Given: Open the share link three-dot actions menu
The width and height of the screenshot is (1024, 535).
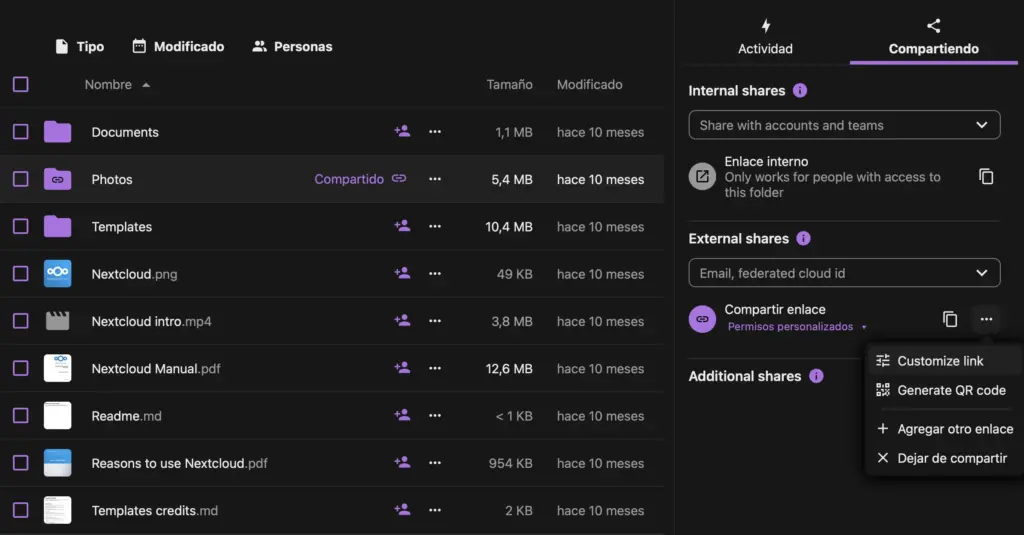Looking at the screenshot, I should (x=986, y=319).
